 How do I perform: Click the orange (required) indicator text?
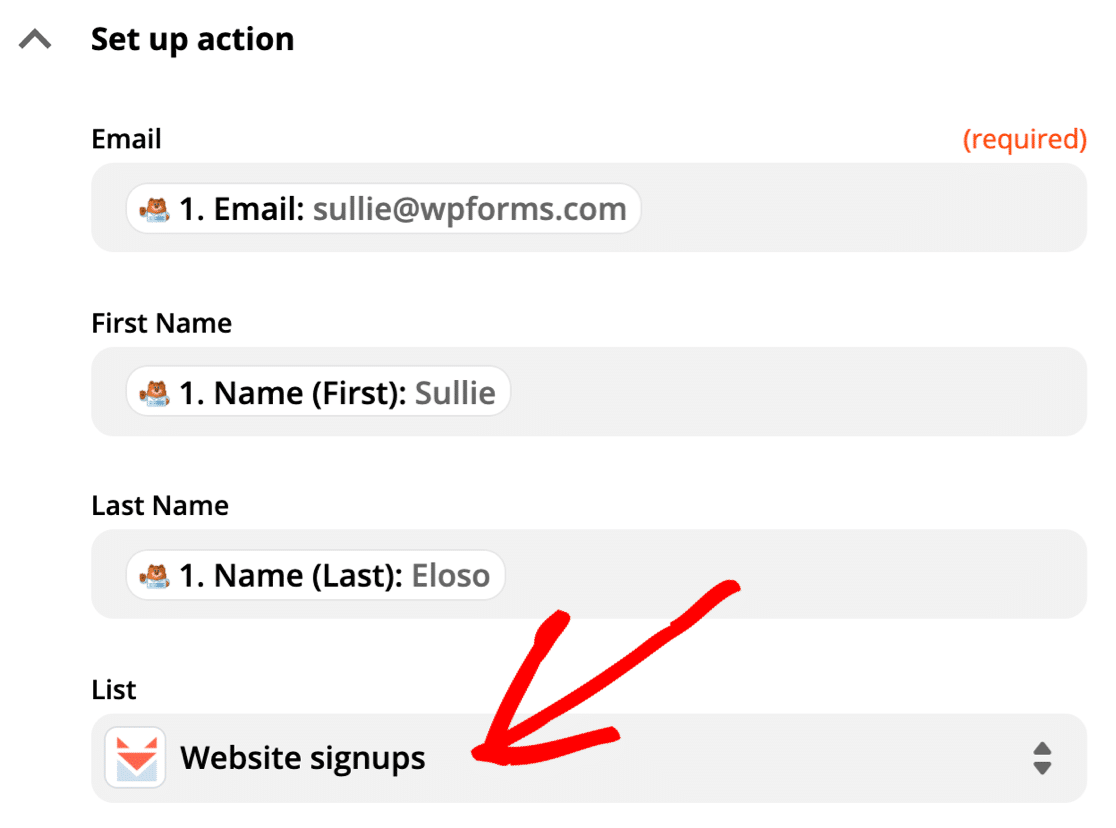coord(1024,139)
